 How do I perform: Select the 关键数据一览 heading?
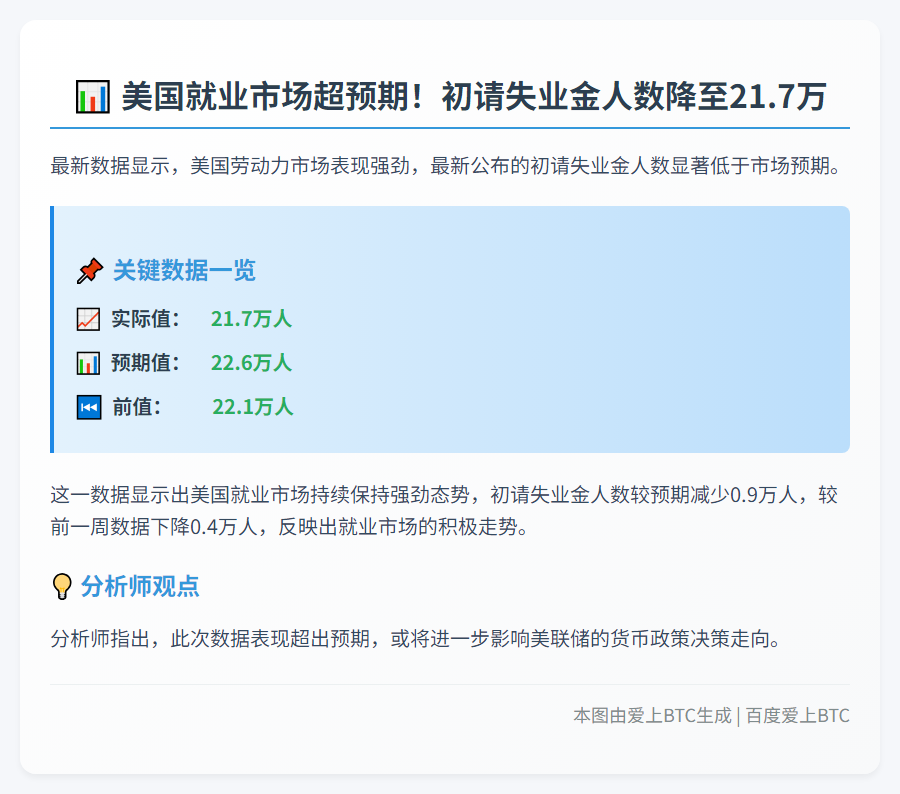click(184, 270)
